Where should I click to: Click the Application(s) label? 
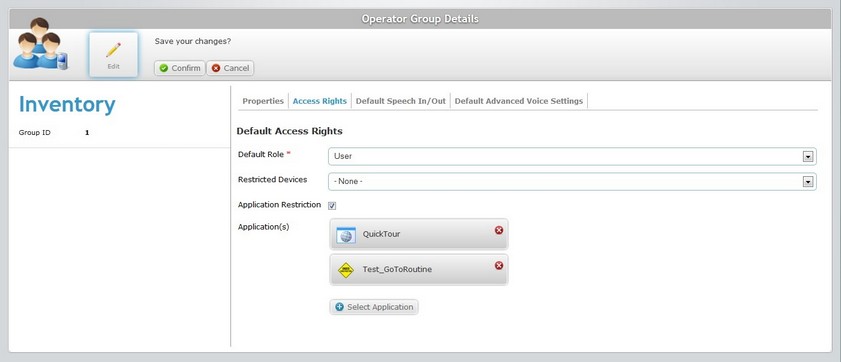click(x=263, y=227)
